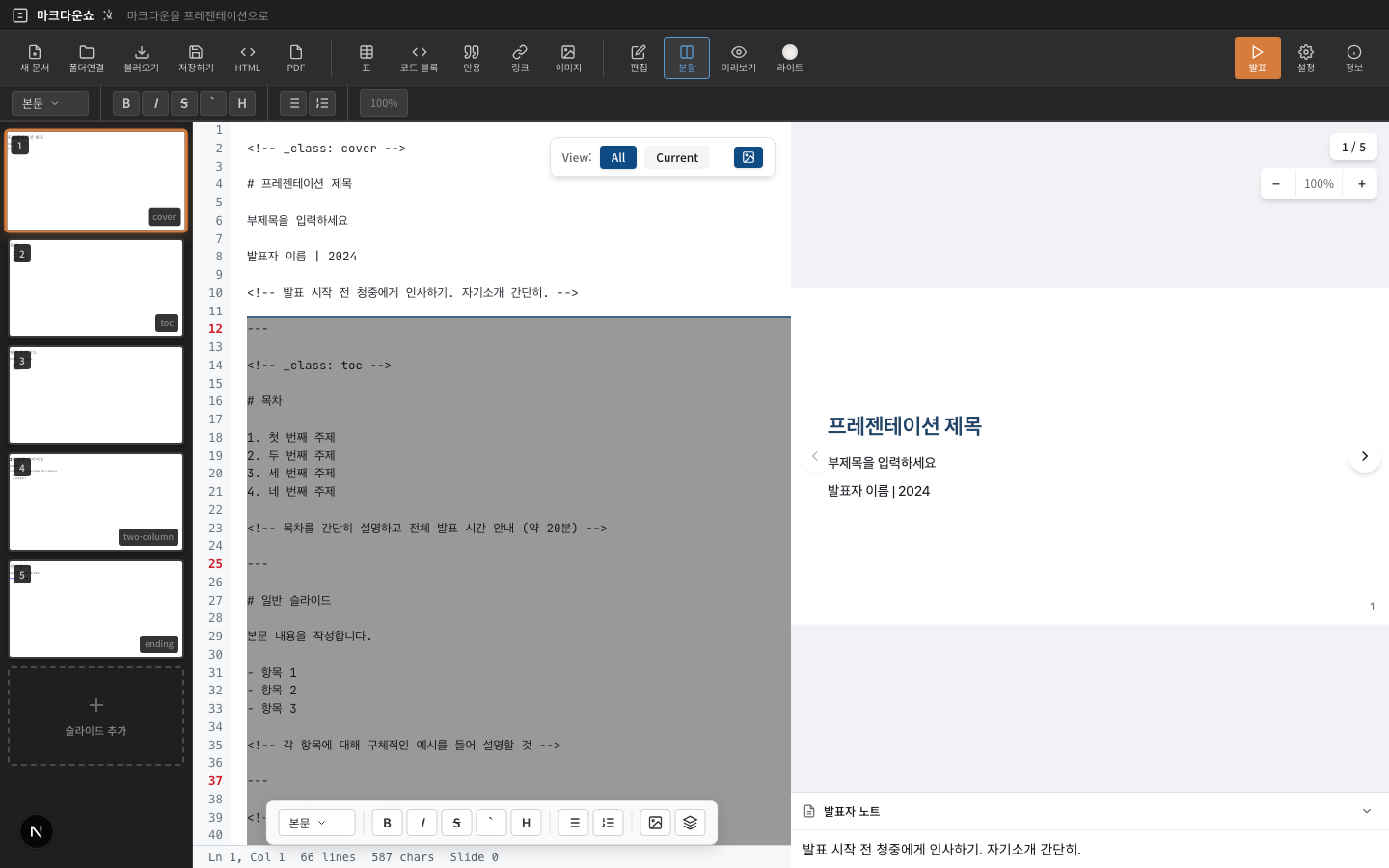Viewport: 1389px width, 868px height.
Task: Toggle strikethrough formatting
Action: 184,103
